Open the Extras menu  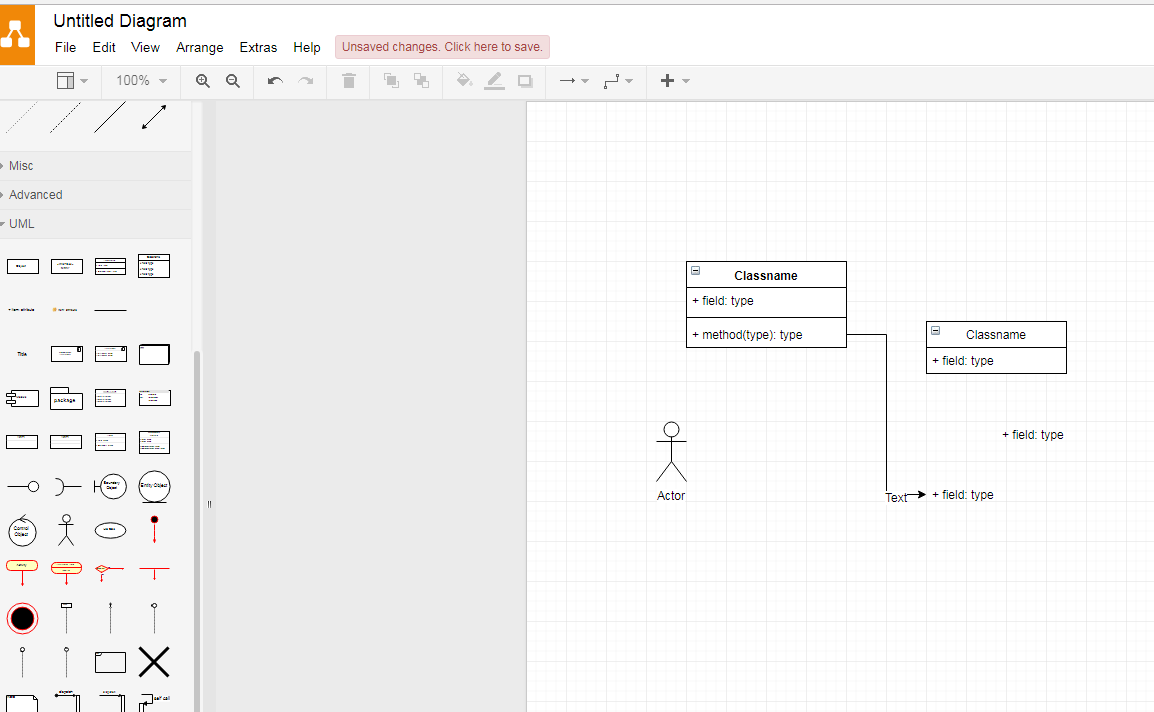(x=258, y=47)
